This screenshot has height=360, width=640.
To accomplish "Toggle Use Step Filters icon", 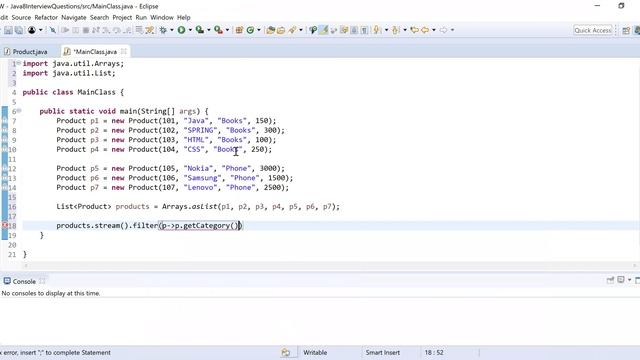I will [149, 30].
